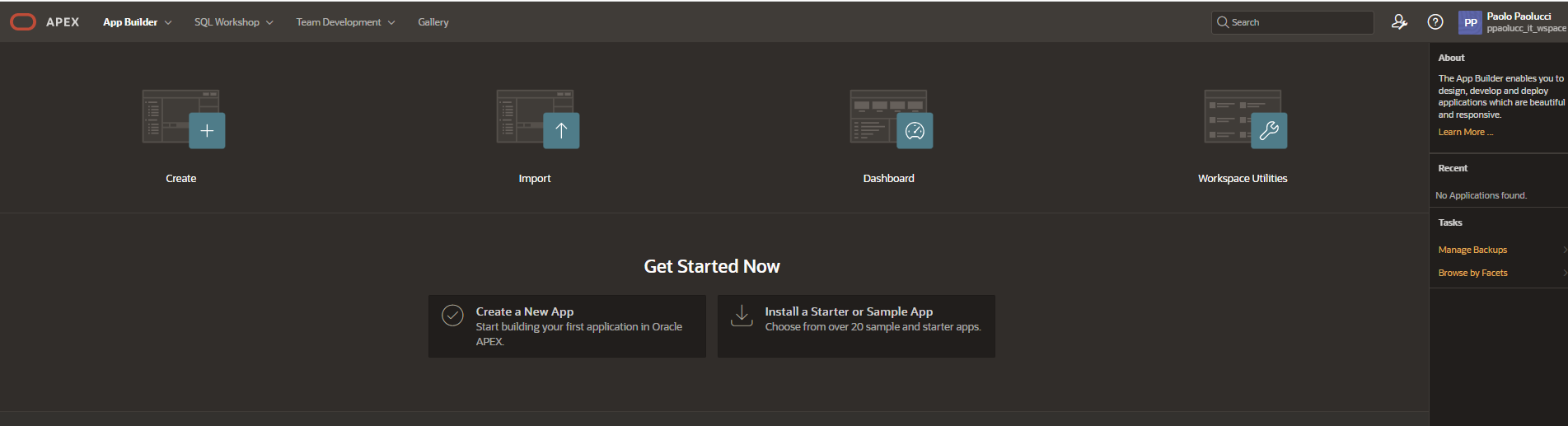Open the Dashboard gauge icon
Viewport: 1568px width, 426px height.
pos(915,130)
